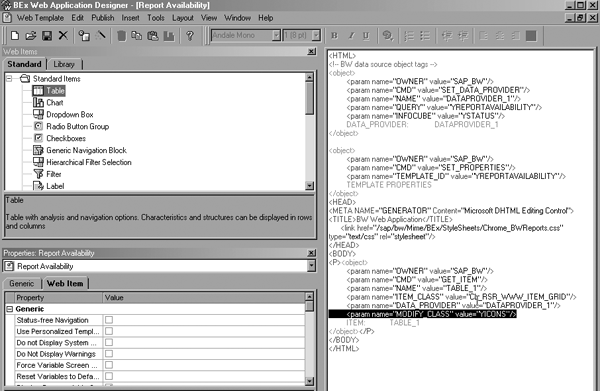
Task: Expand the Report Availability properties dropdown
Action: click(x=311, y=266)
